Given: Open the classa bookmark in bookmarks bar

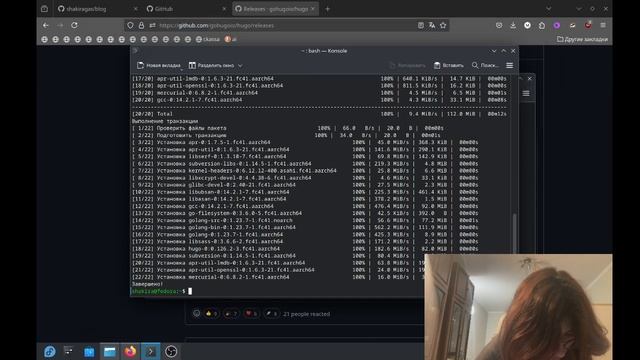Looking at the screenshot, I should click(208, 39).
